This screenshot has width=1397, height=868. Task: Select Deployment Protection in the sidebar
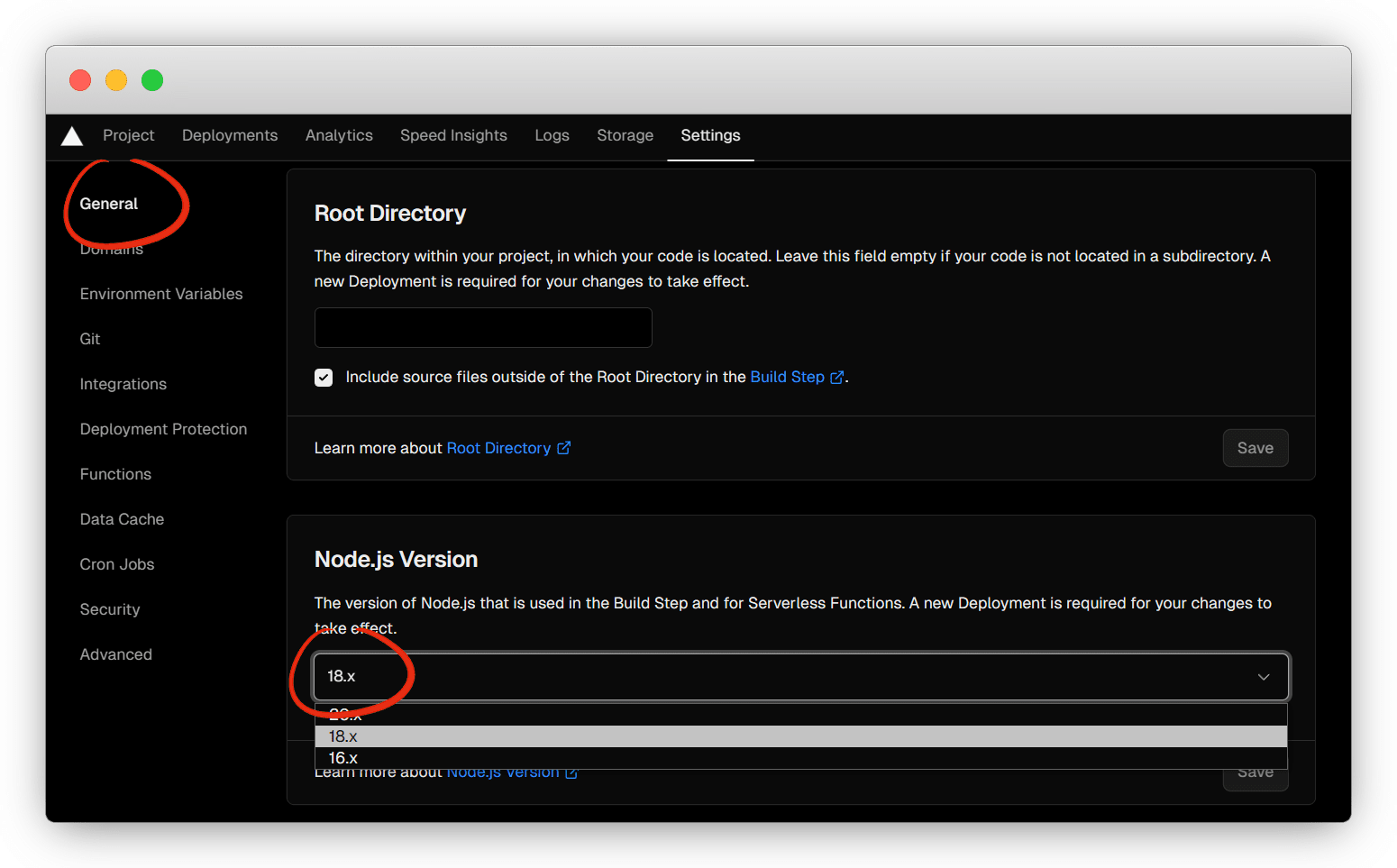pos(163,429)
